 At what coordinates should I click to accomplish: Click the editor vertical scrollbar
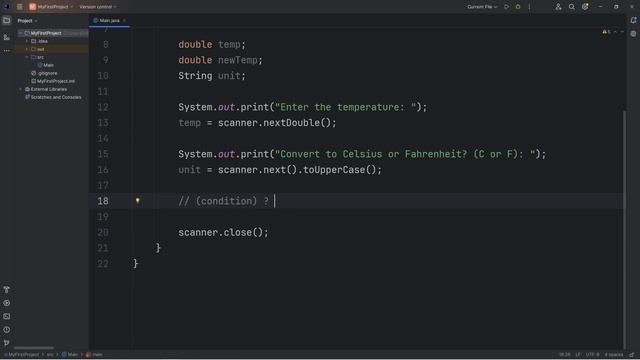[x=624, y=229]
